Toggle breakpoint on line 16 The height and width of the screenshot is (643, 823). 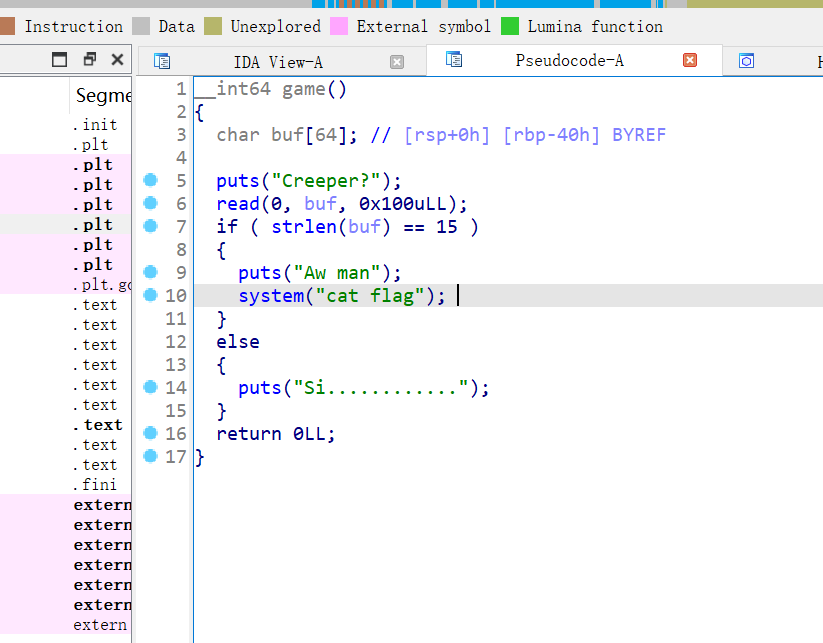tap(151, 433)
